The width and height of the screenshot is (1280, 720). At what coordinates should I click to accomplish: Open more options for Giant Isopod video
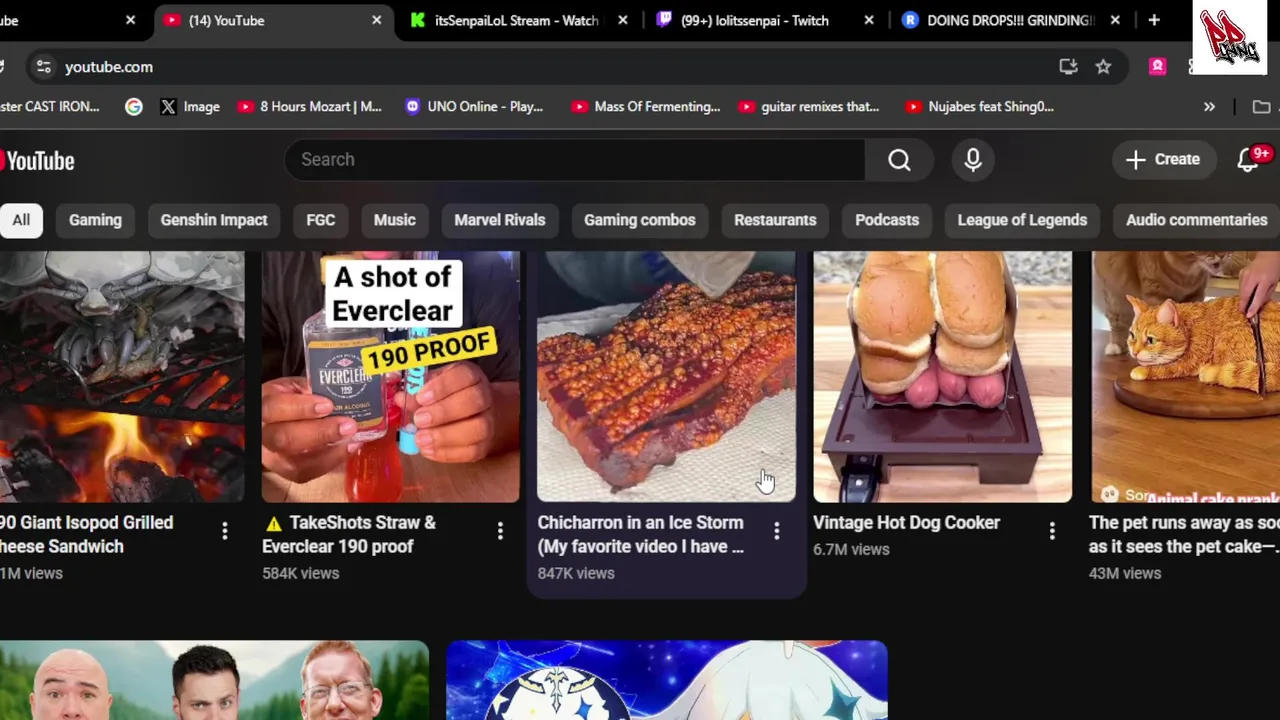[224, 531]
